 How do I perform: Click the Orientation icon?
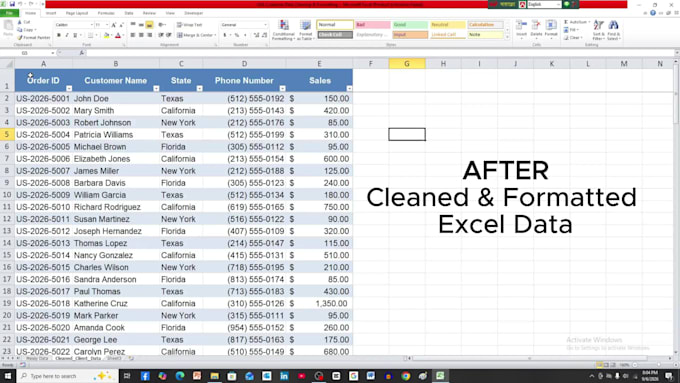[x=162, y=25]
